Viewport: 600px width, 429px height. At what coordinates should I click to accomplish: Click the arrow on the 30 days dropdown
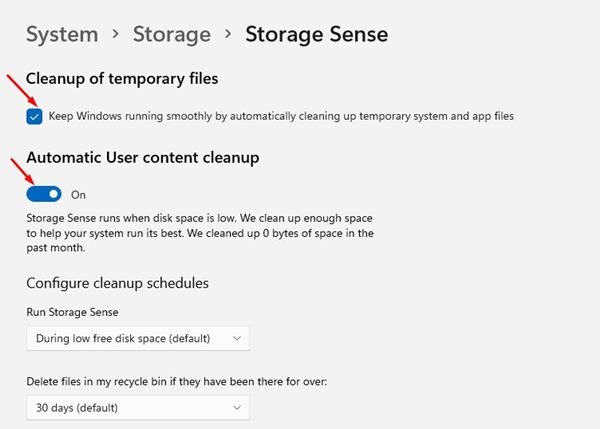(236, 407)
